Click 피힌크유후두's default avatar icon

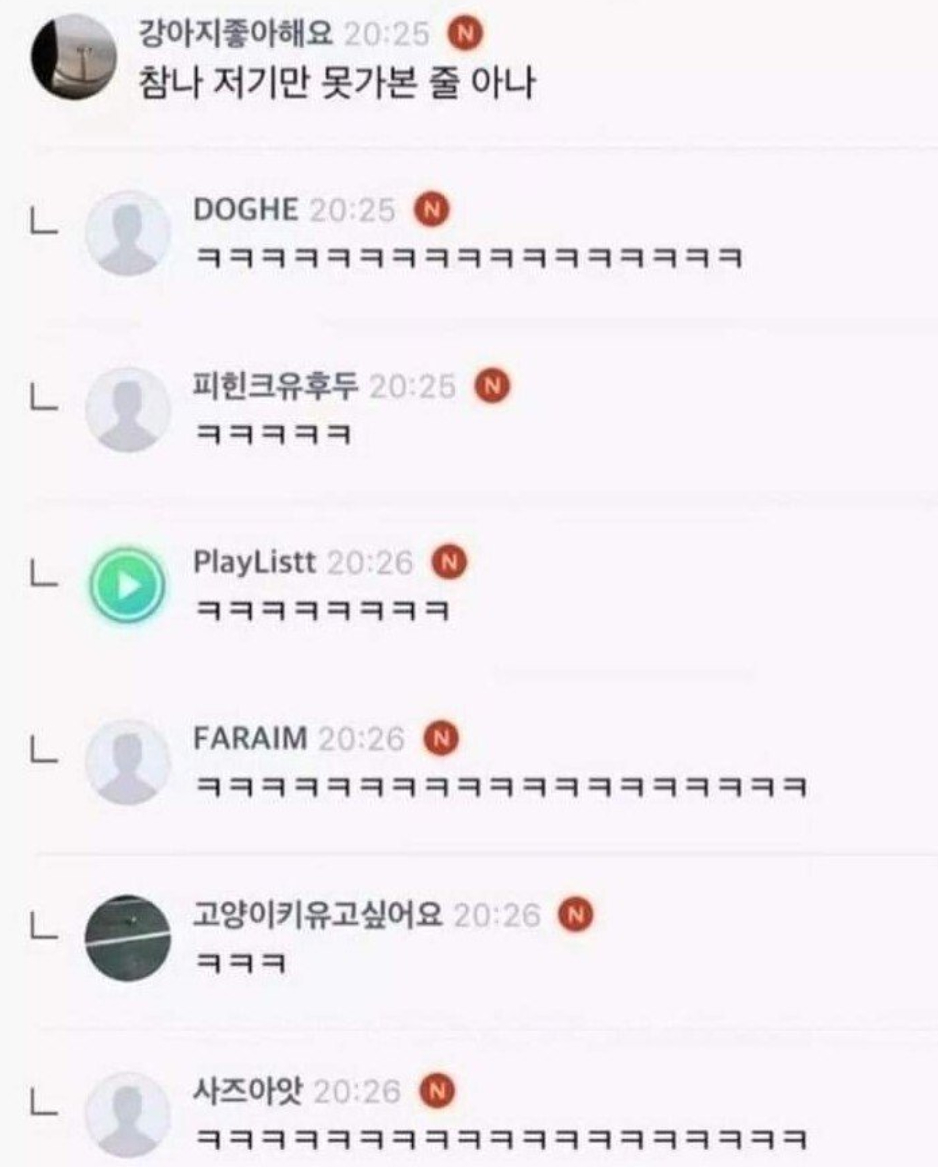pos(128,409)
